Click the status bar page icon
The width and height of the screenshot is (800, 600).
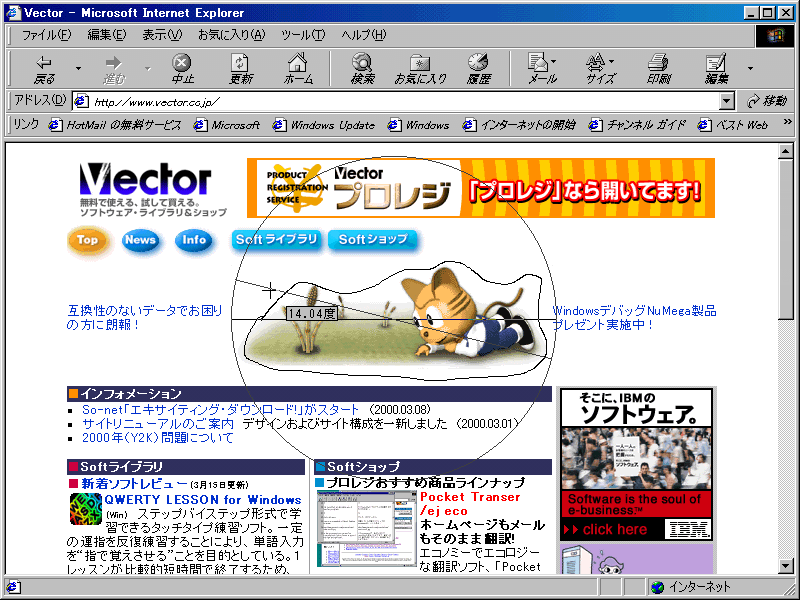[13, 587]
